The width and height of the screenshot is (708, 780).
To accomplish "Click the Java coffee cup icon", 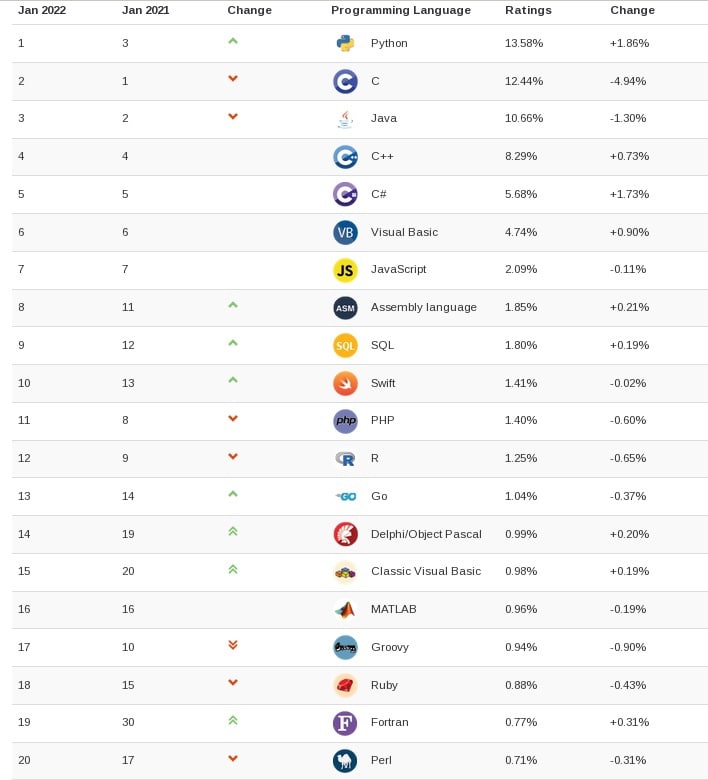I will point(345,119).
